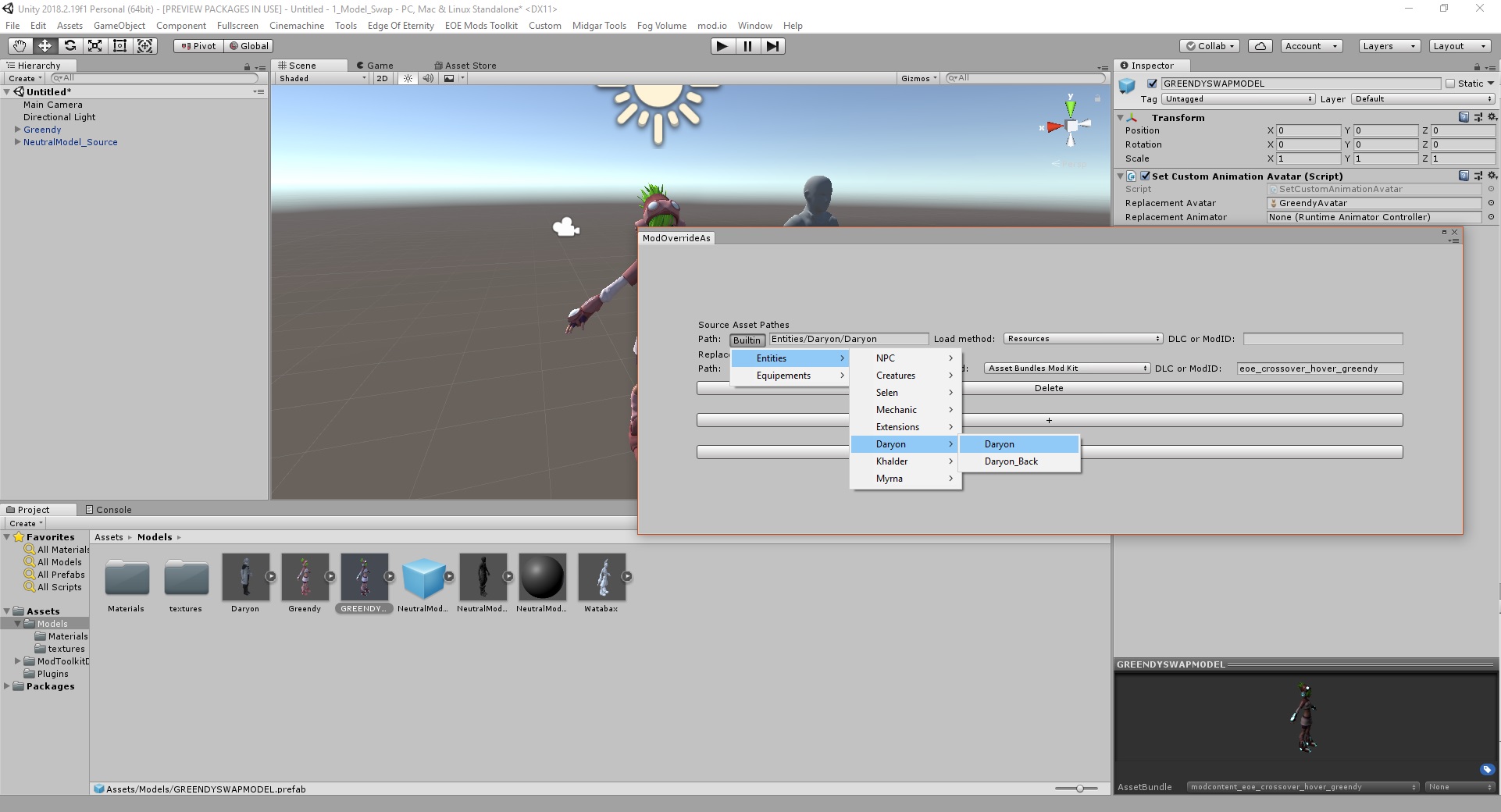Switch to the Game tab
The width and height of the screenshot is (1501, 812).
point(375,66)
